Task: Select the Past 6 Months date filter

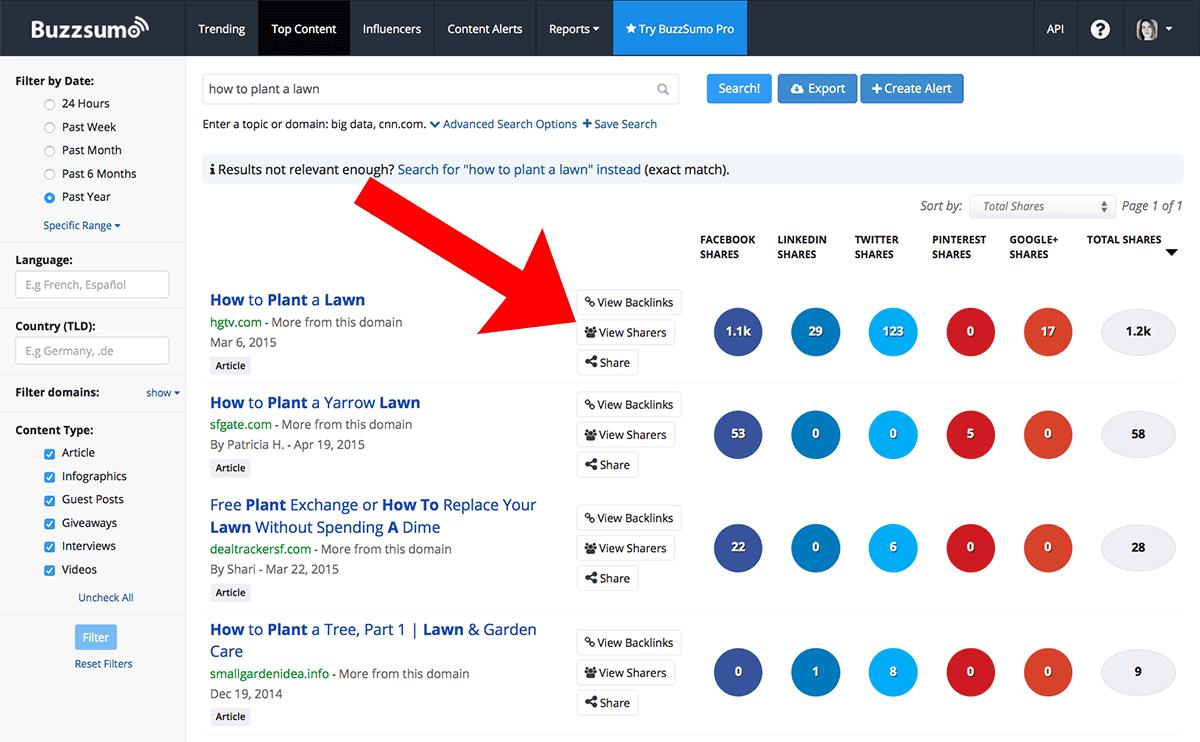Action: (50, 174)
